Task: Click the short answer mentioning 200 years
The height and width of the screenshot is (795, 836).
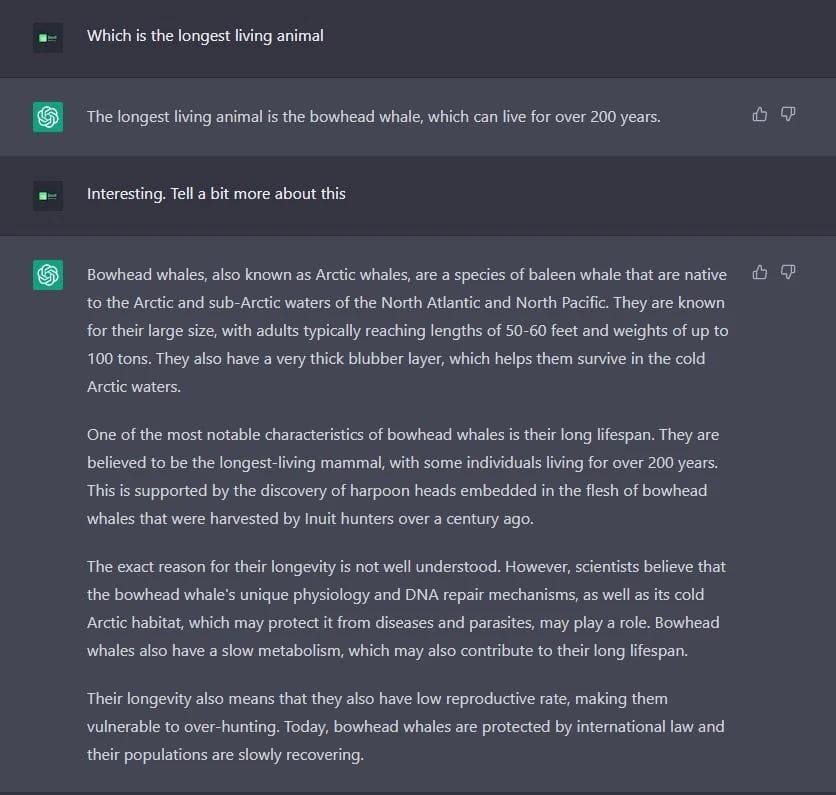Action: tap(373, 116)
